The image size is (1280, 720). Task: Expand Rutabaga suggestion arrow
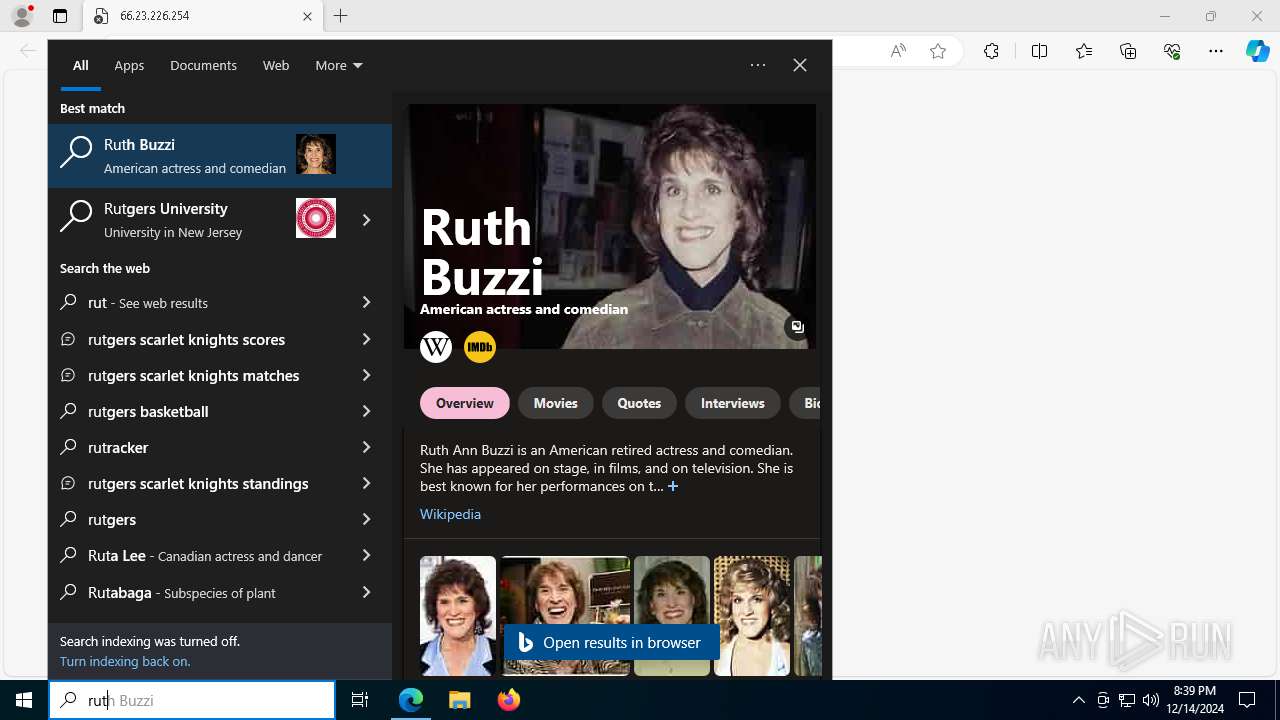coord(366,592)
